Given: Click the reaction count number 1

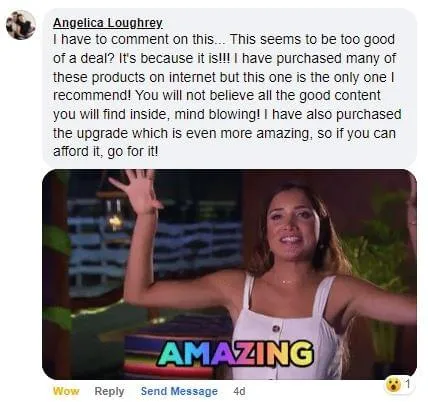Looking at the screenshot, I should tap(407, 385).
